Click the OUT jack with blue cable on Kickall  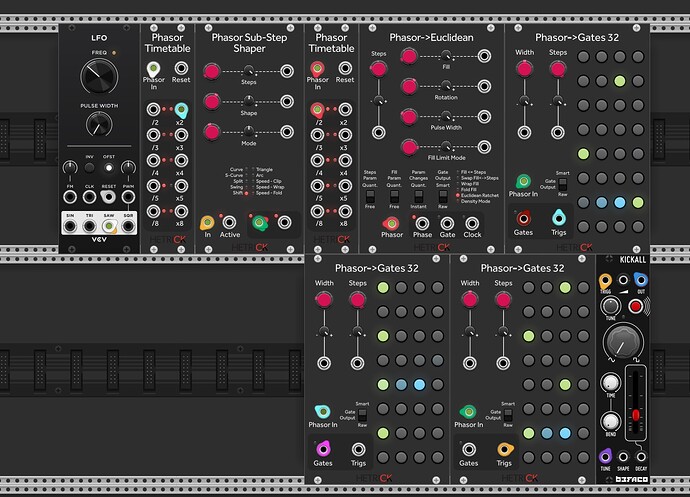click(x=641, y=280)
